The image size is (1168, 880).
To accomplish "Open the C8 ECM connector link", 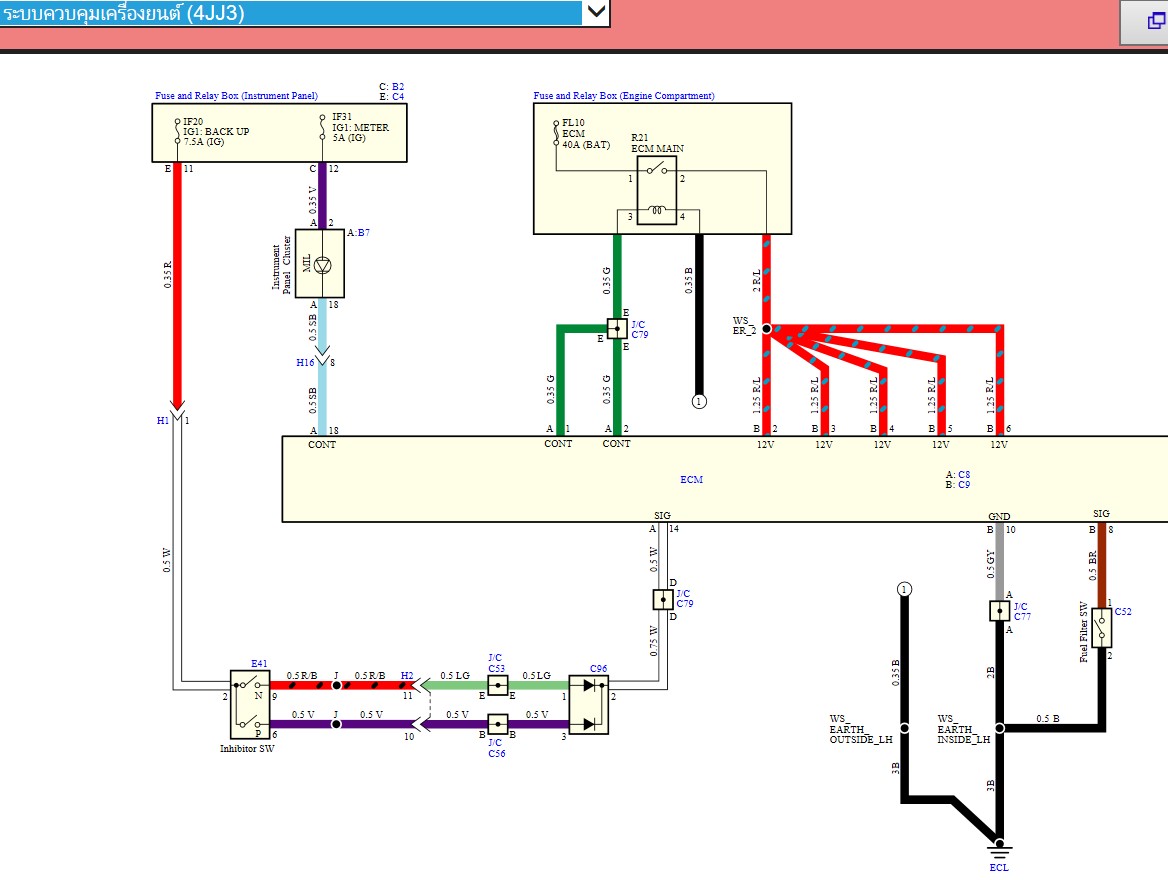I will [964, 474].
